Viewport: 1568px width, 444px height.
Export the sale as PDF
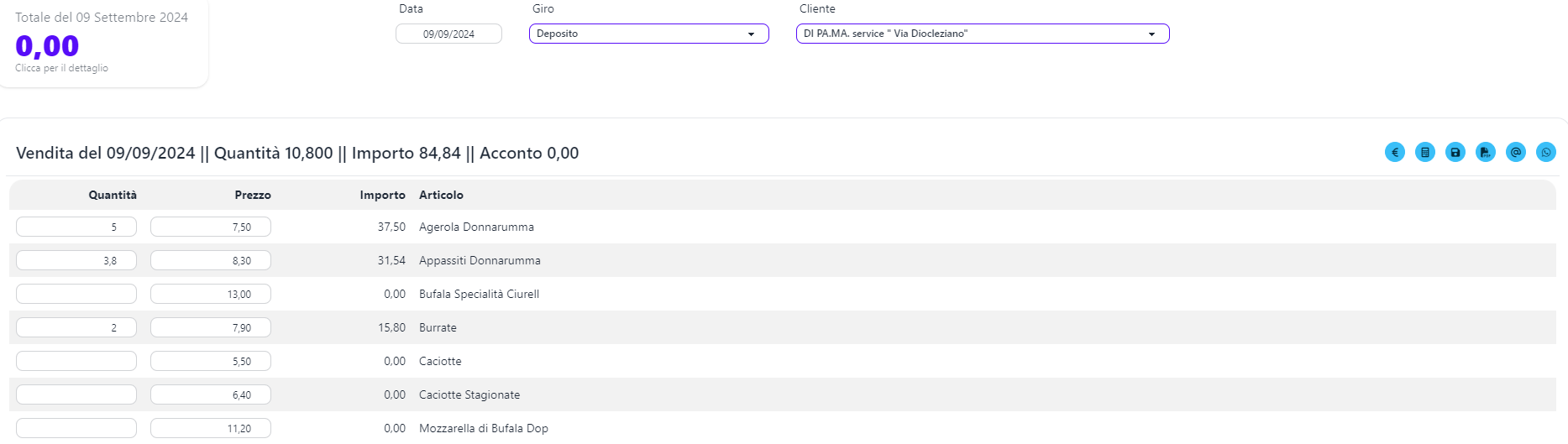(1485, 152)
